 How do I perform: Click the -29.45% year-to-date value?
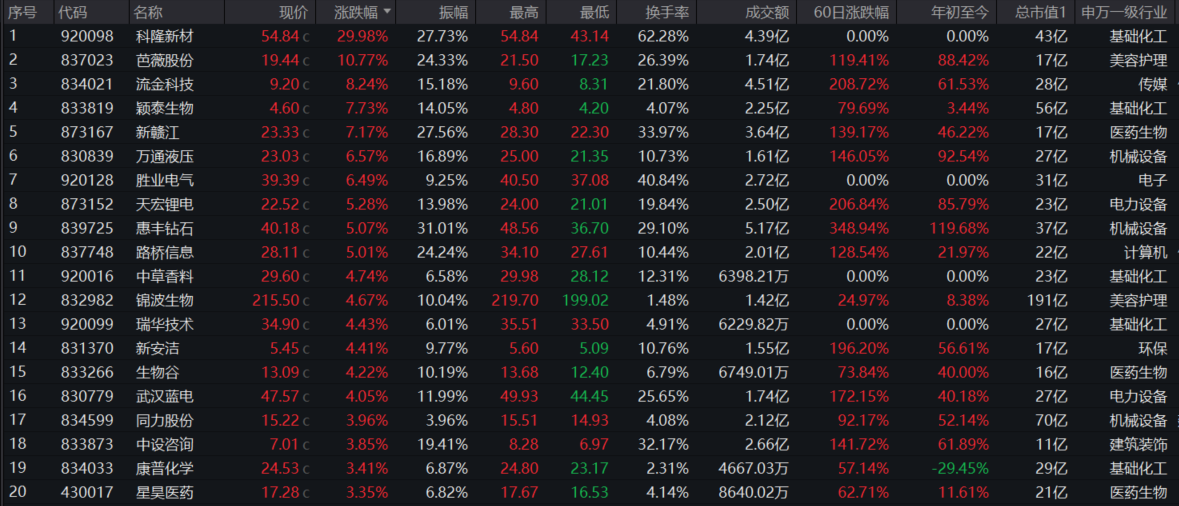click(960, 468)
